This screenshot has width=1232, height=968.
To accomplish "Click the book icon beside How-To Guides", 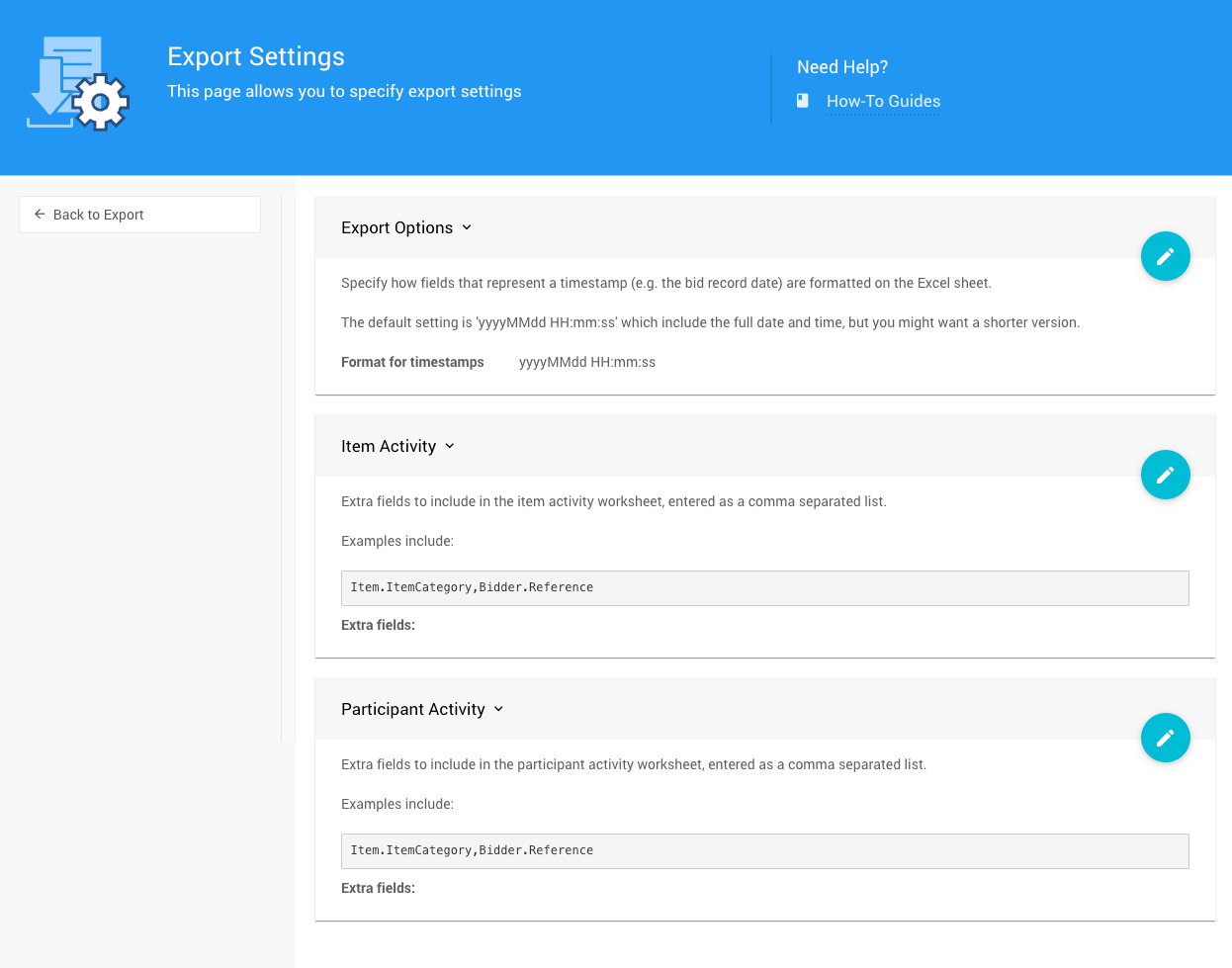I will [803, 101].
